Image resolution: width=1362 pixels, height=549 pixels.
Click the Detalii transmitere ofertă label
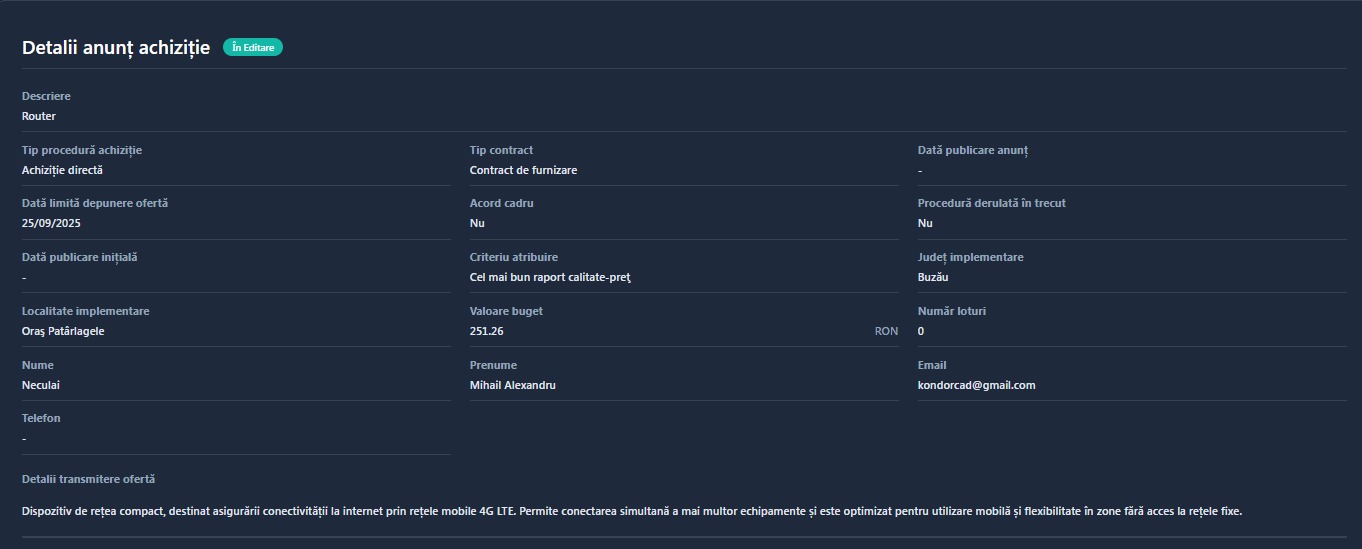[x=88, y=480]
